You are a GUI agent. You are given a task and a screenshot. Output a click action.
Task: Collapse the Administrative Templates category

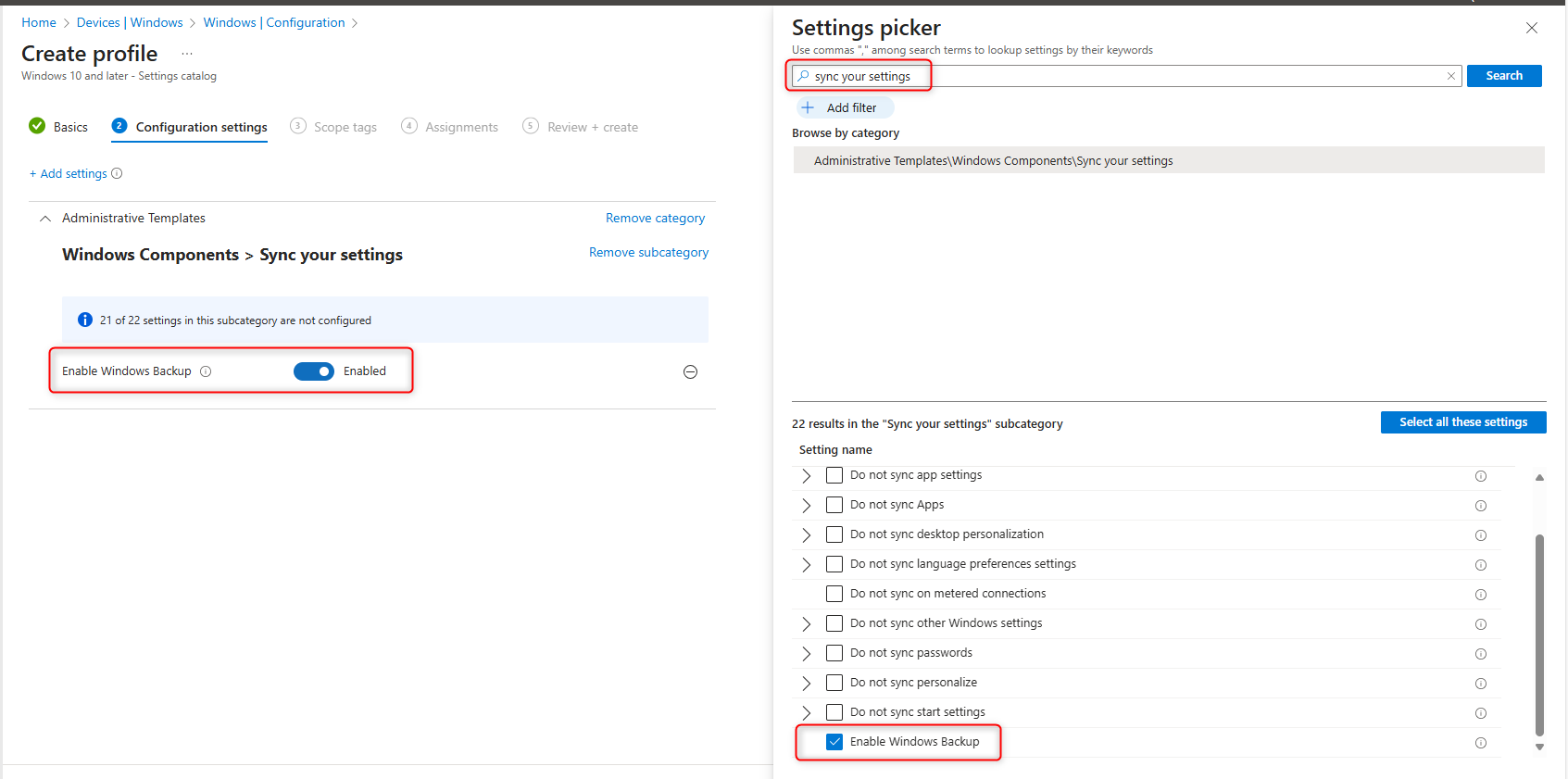45,219
